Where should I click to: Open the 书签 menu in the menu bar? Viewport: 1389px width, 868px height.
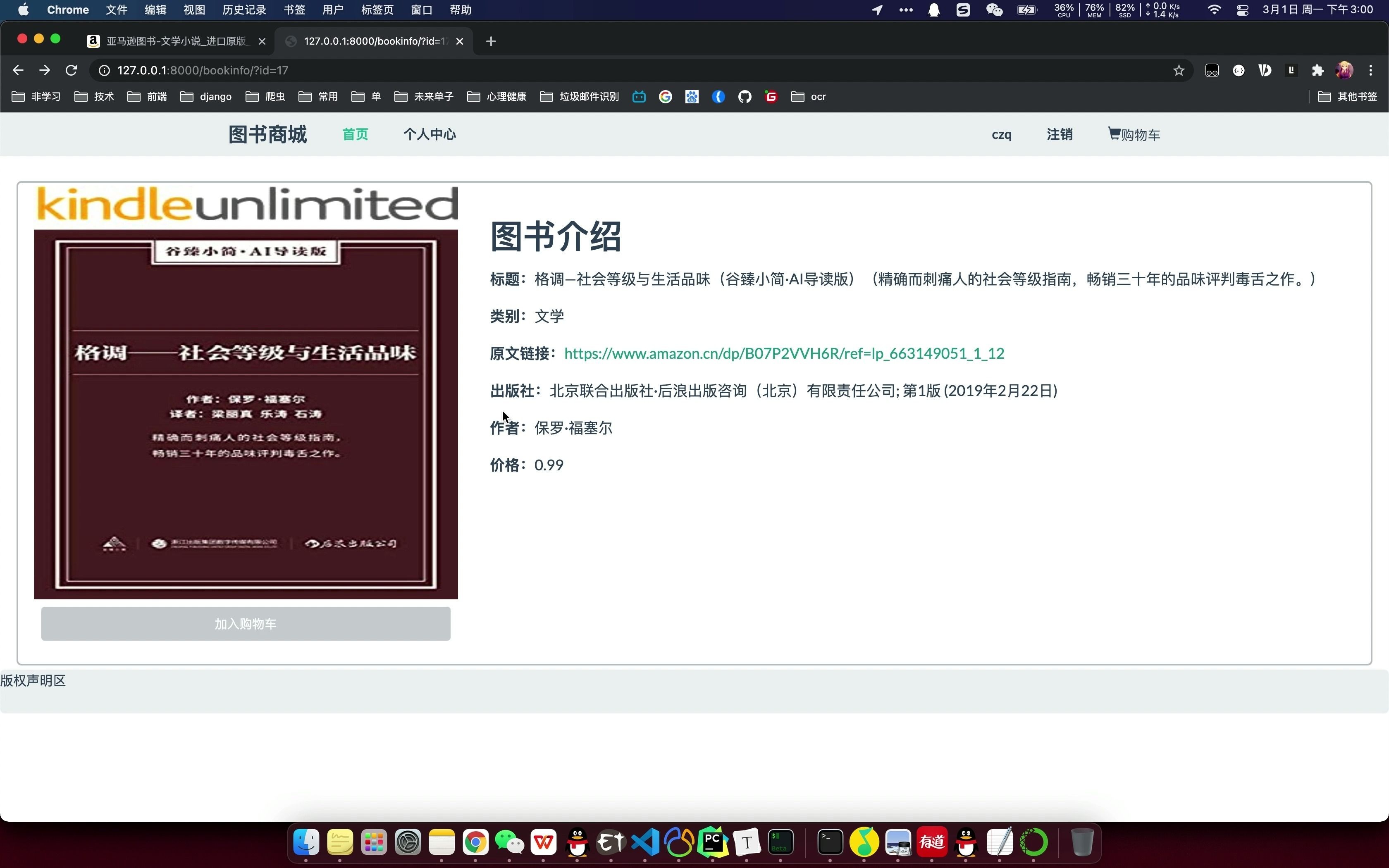pyautogui.click(x=293, y=10)
